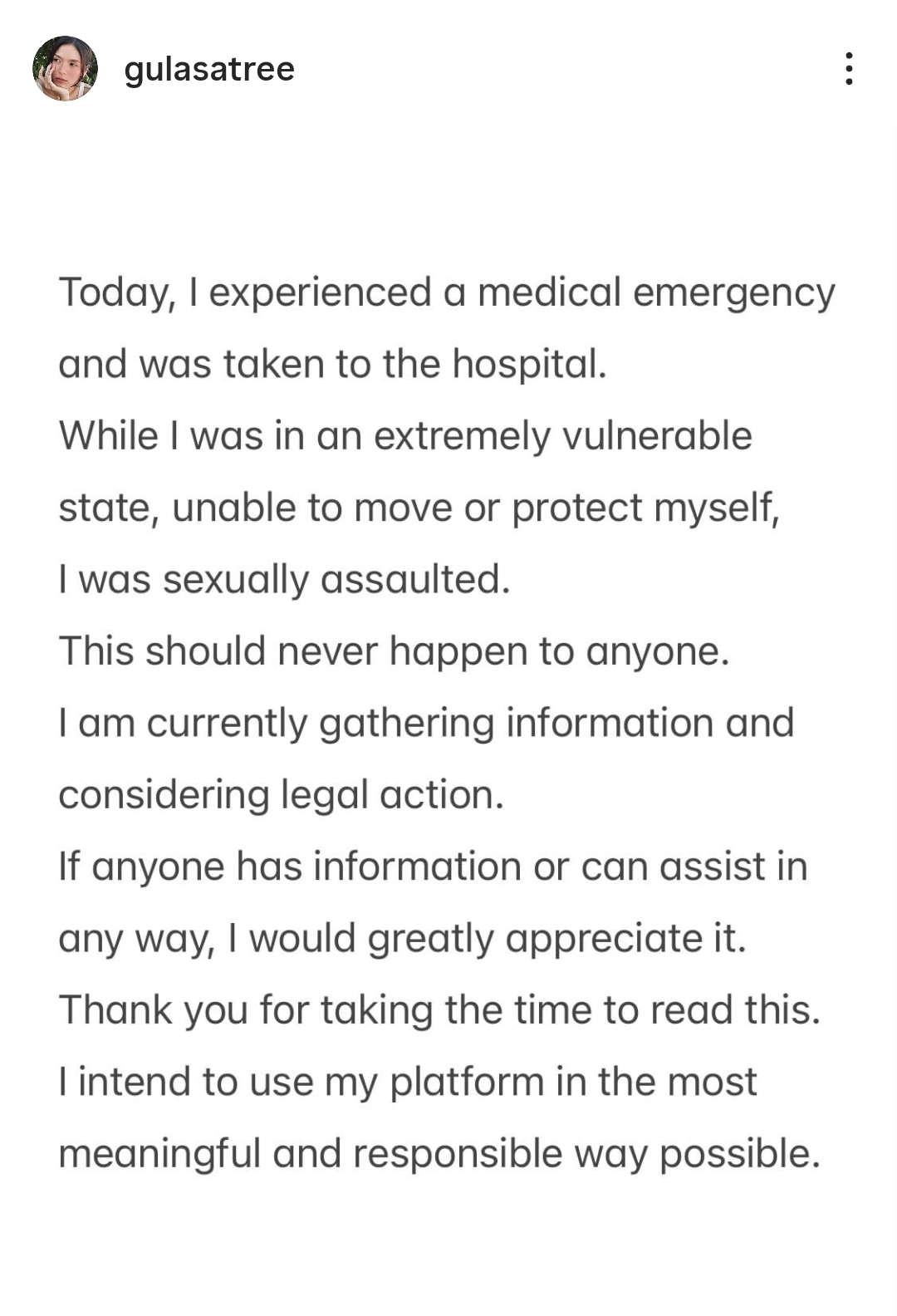Tap the line starting "any way, I would greatly"
The image size is (897, 1316).
402,939
